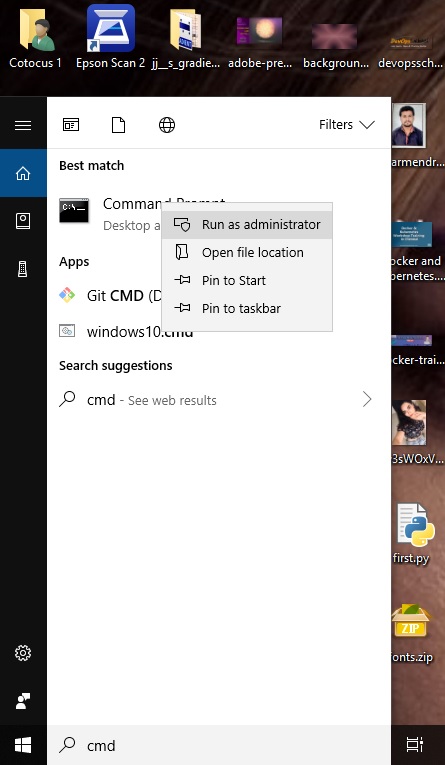Click the Best match heading
This screenshot has height=765, width=445.
point(92,166)
